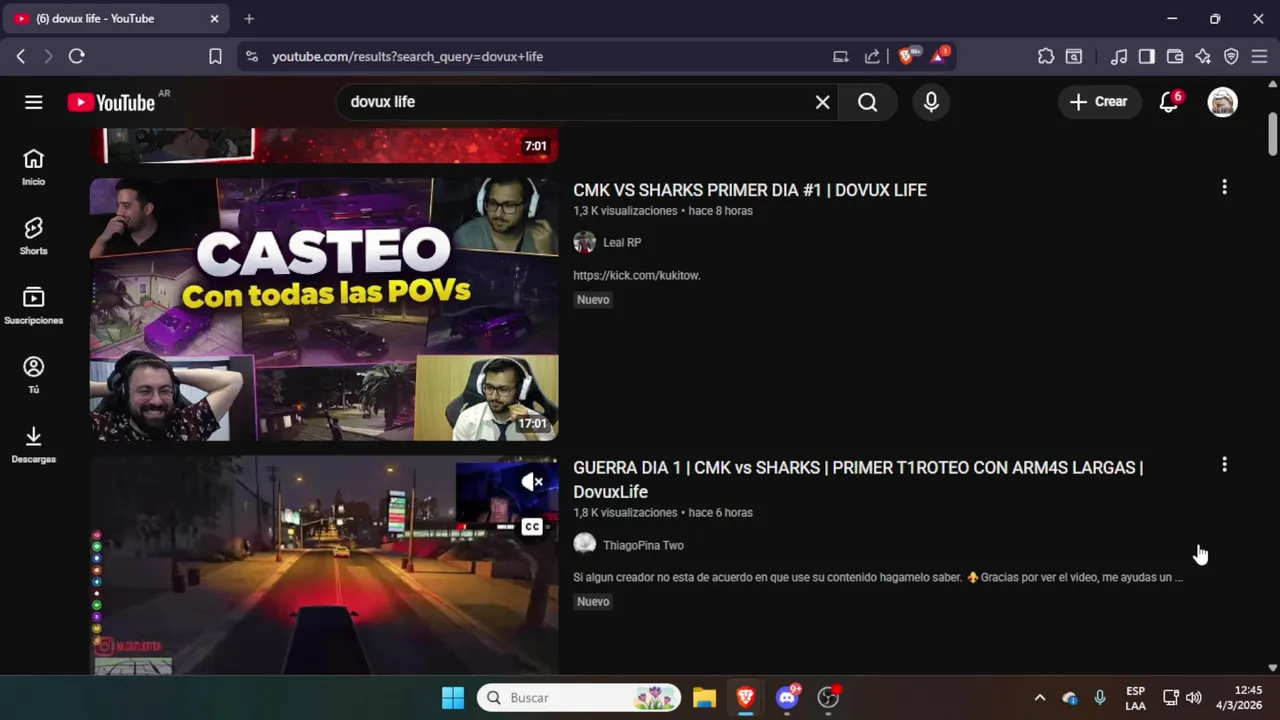
Task: Show hidden system tray icons
Action: 1039,698
